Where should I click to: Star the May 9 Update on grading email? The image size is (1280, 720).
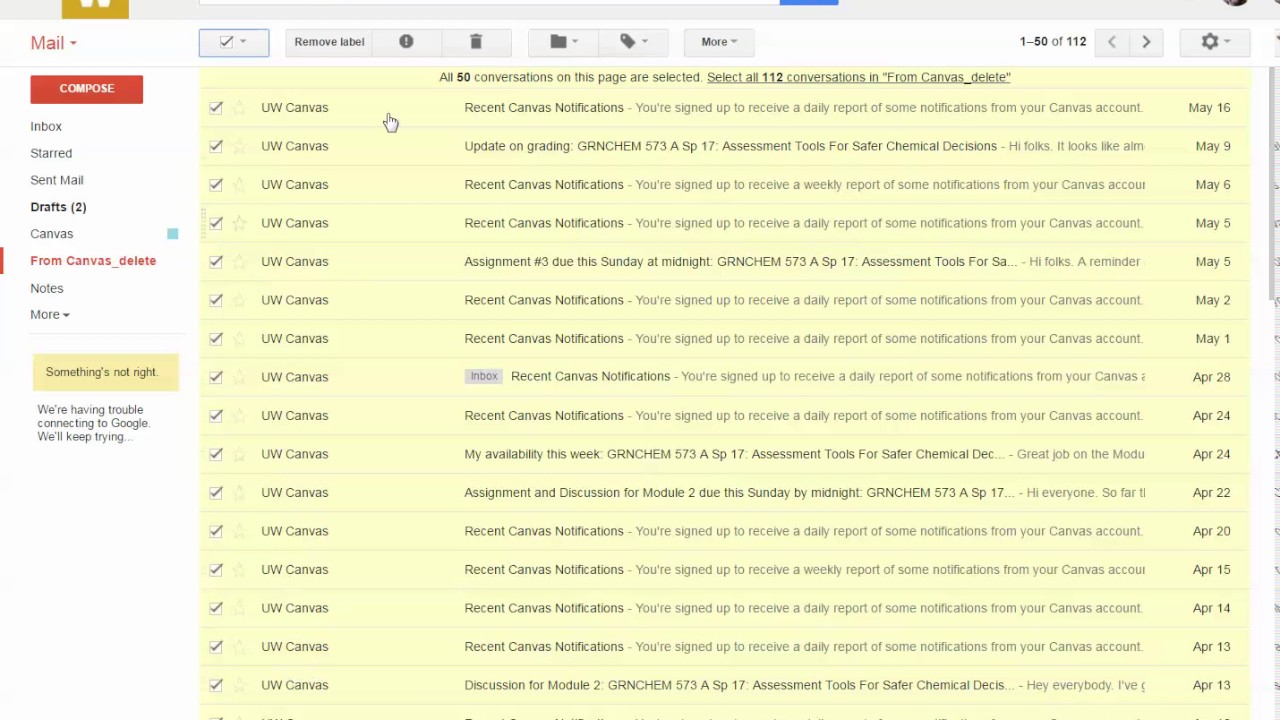[239, 146]
